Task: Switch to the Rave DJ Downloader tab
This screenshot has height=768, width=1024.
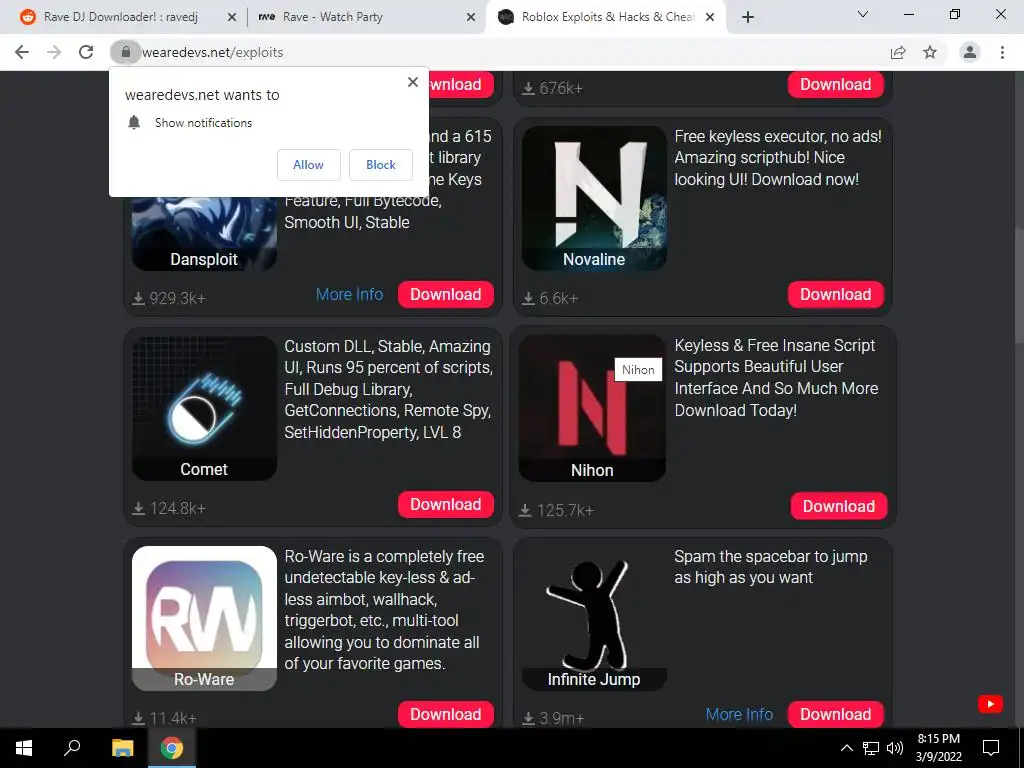Action: point(124,18)
